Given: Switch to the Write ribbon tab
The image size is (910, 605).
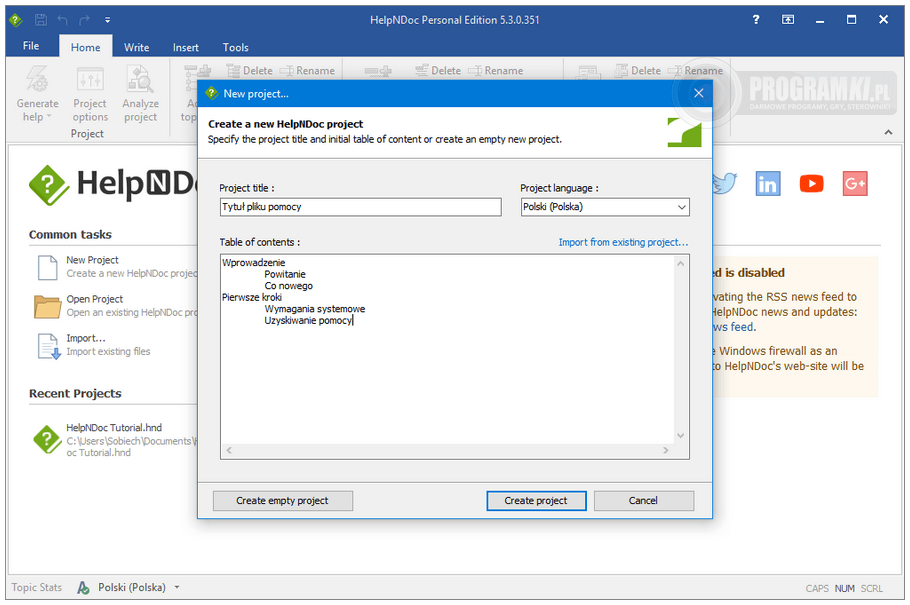Looking at the screenshot, I should (136, 47).
